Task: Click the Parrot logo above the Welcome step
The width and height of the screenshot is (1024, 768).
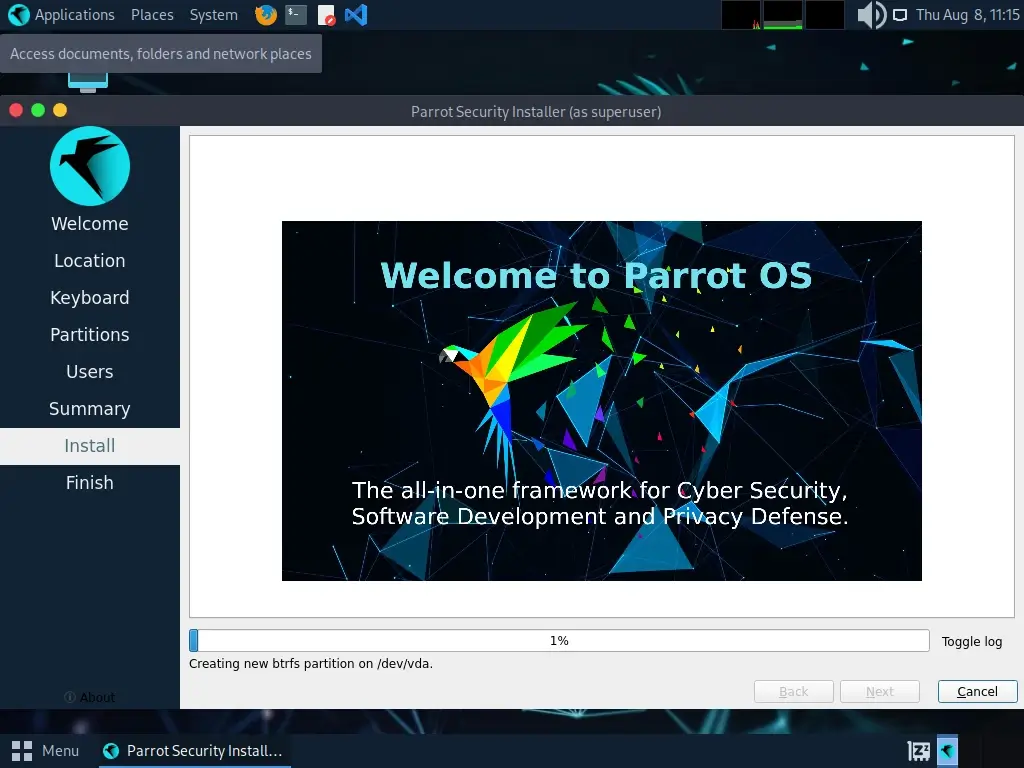Action: tap(89, 166)
